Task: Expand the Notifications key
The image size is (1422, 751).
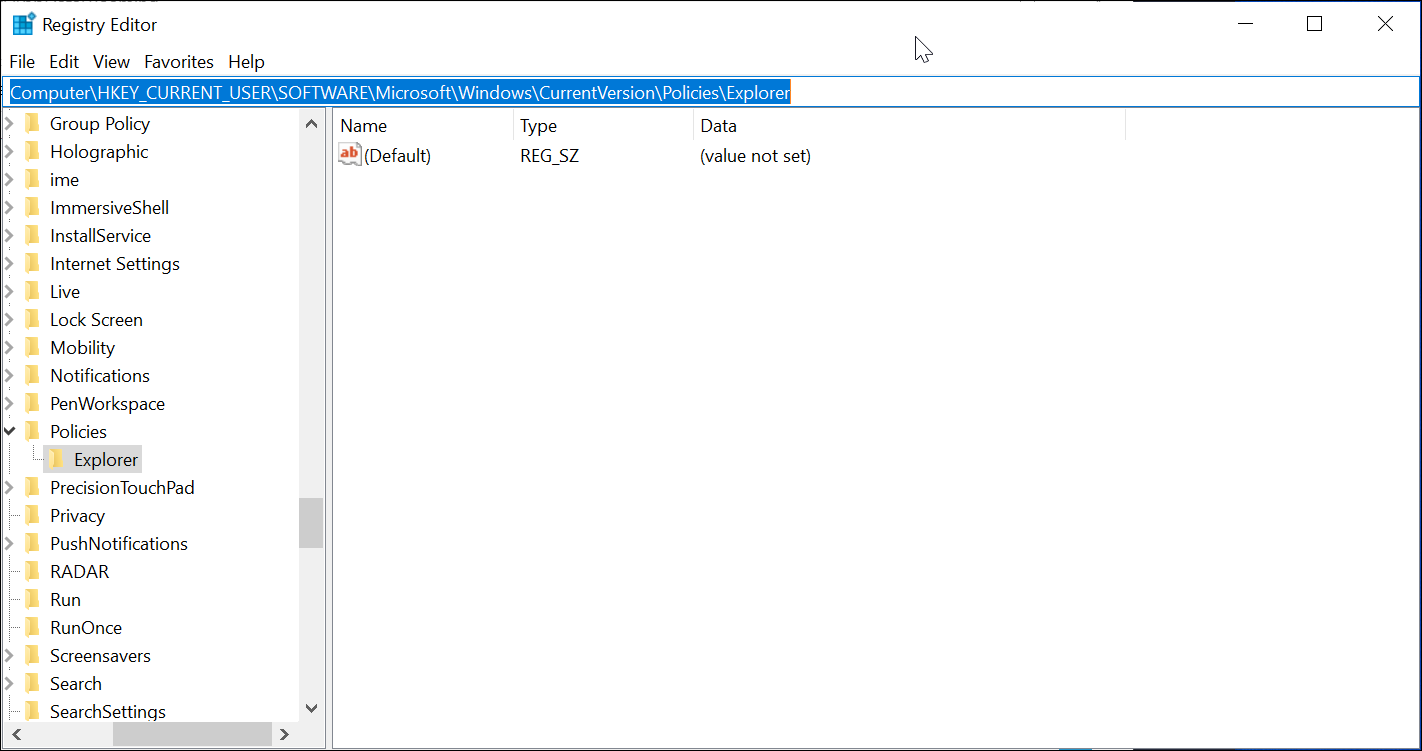Action: pos(10,376)
